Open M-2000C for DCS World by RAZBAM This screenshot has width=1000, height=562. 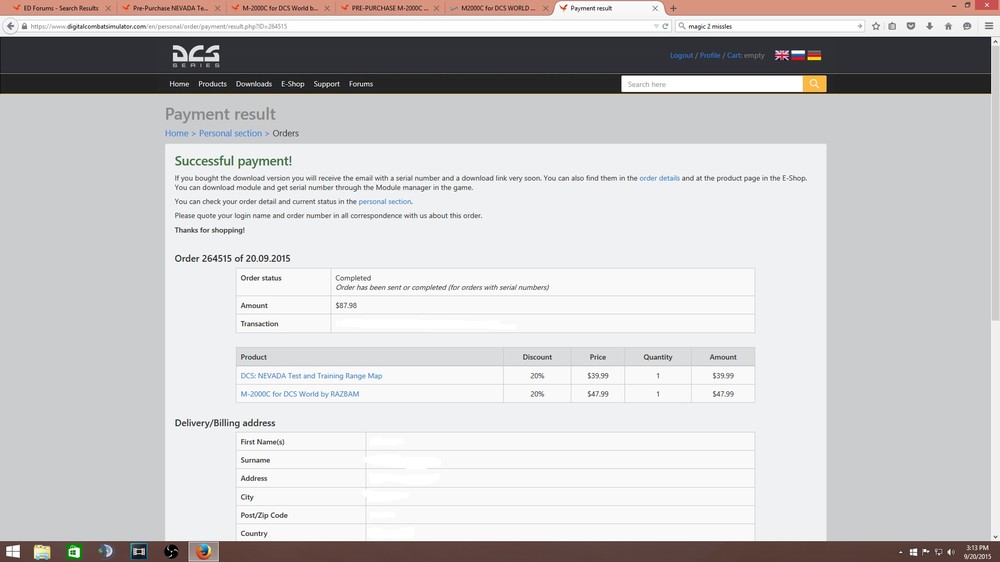[300, 394]
